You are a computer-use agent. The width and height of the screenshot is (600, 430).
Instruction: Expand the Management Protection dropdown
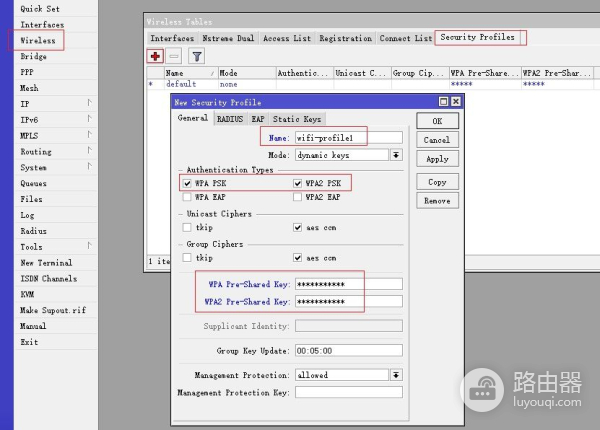click(396, 375)
